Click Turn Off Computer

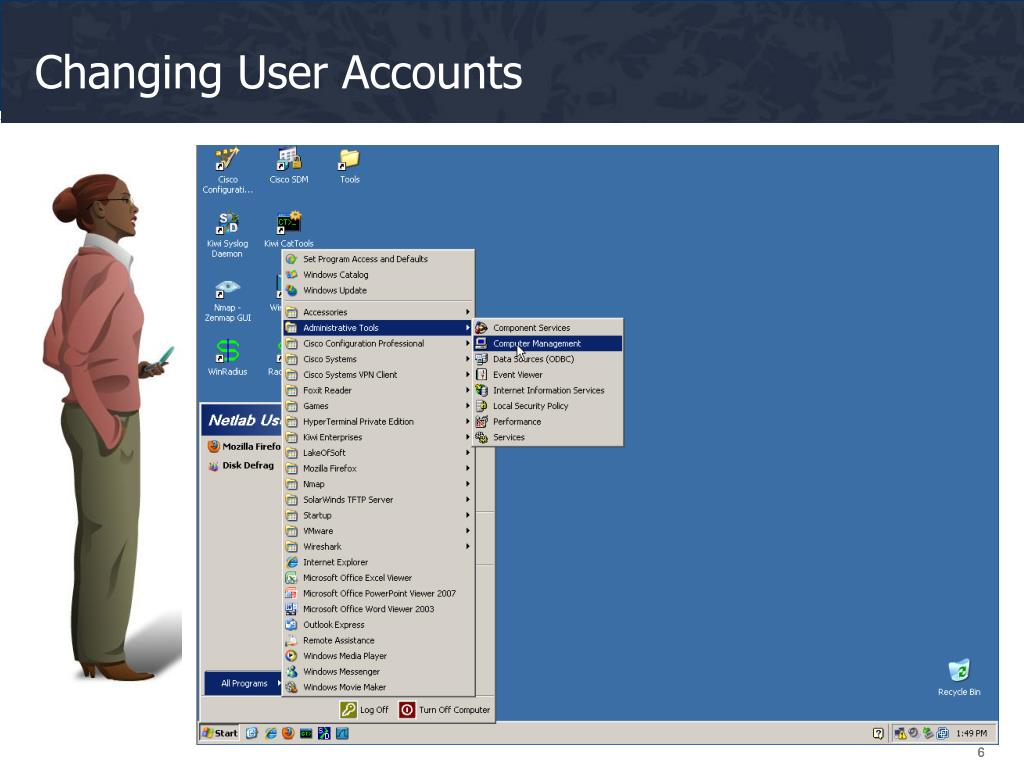click(x=445, y=710)
